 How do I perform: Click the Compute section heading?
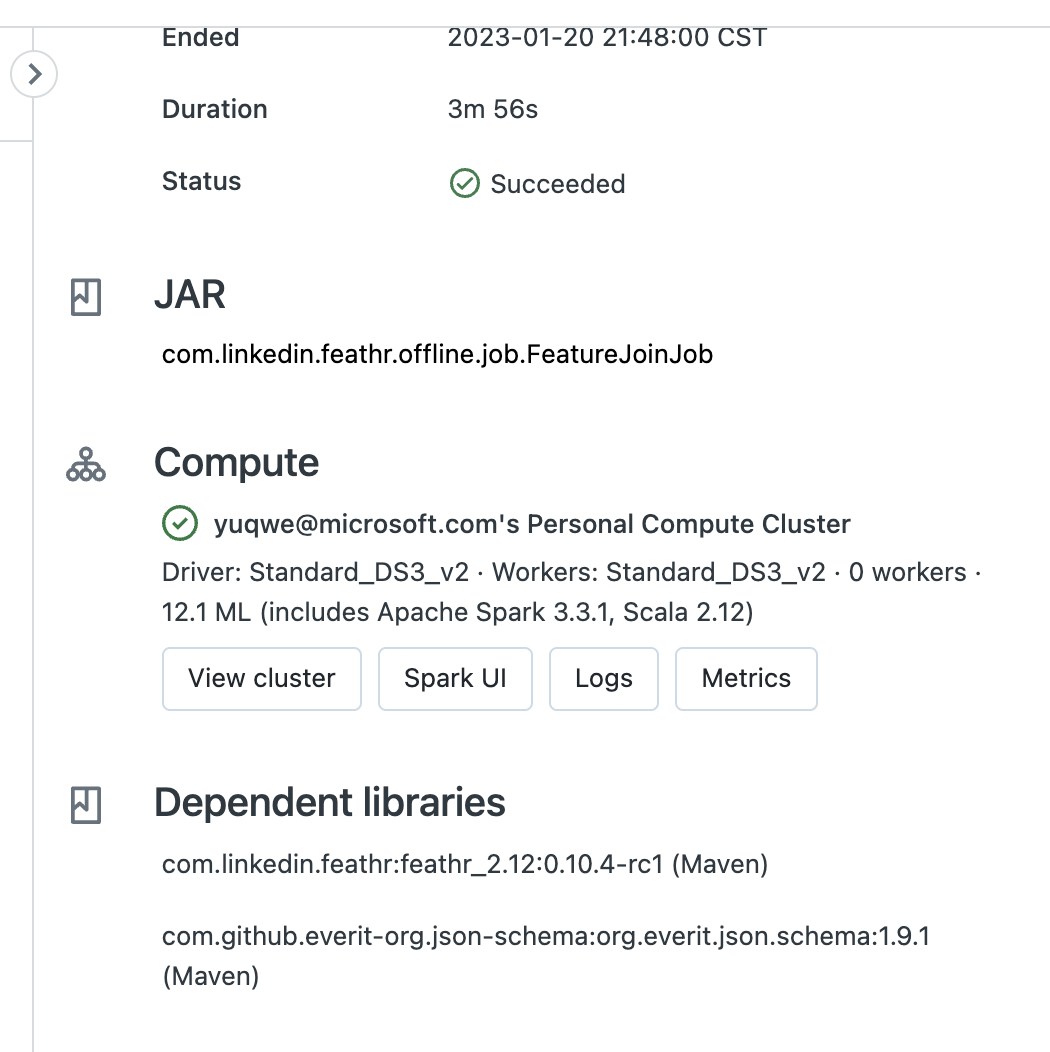pyautogui.click(x=237, y=463)
